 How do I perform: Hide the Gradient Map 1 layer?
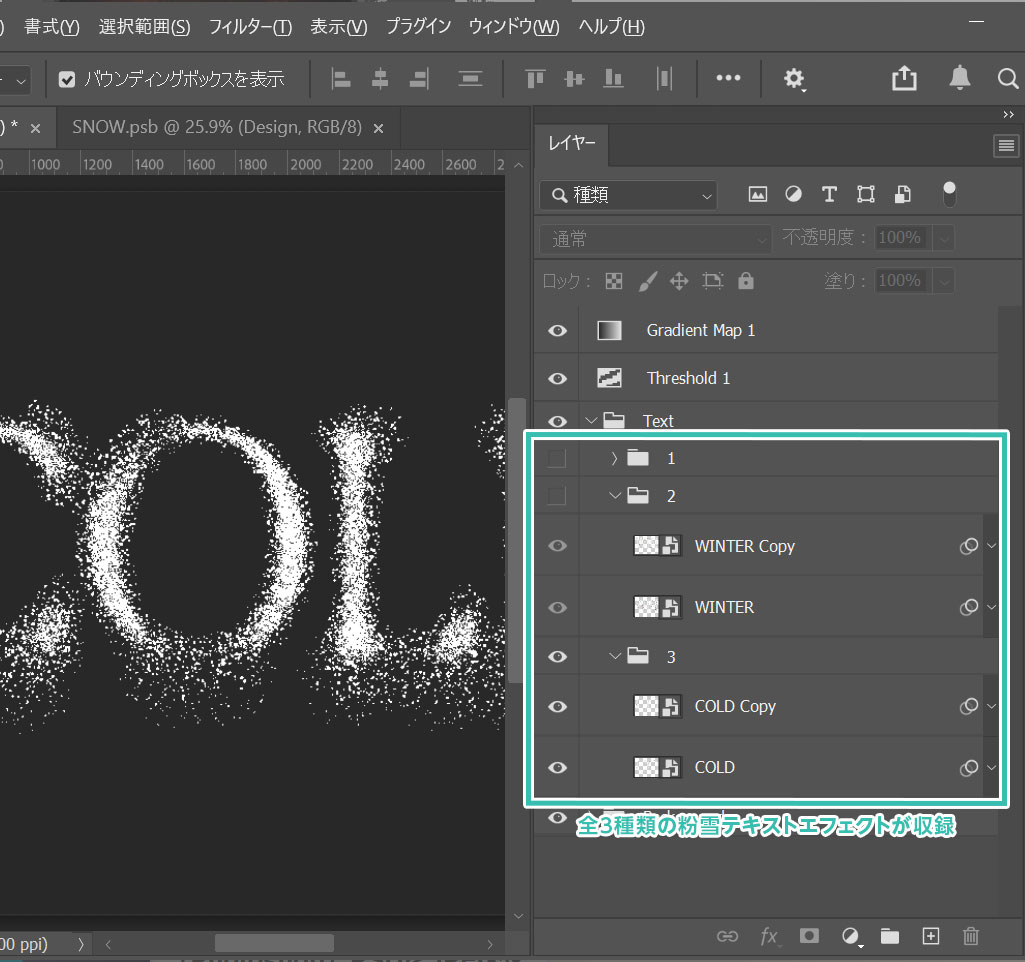pyautogui.click(x=558, y=331)
